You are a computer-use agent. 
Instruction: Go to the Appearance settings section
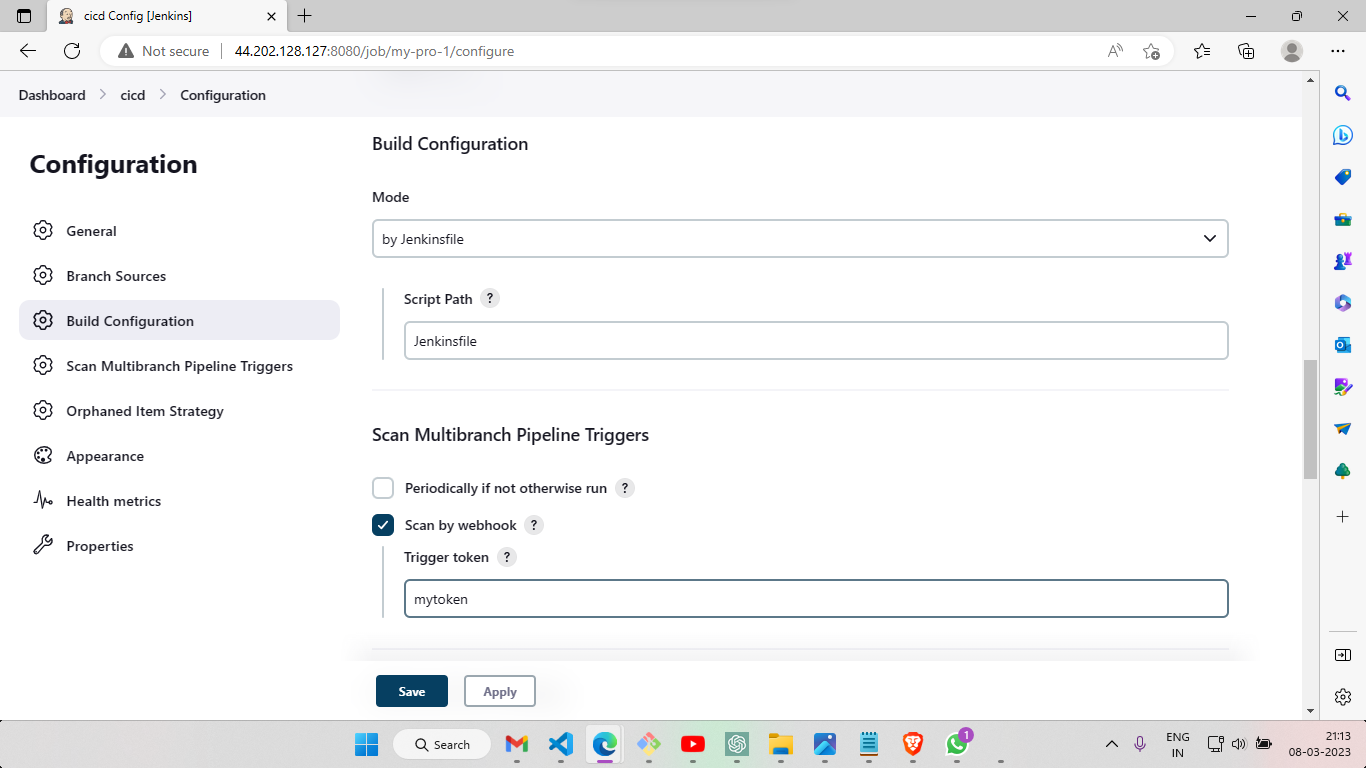[x=105, y=455]
